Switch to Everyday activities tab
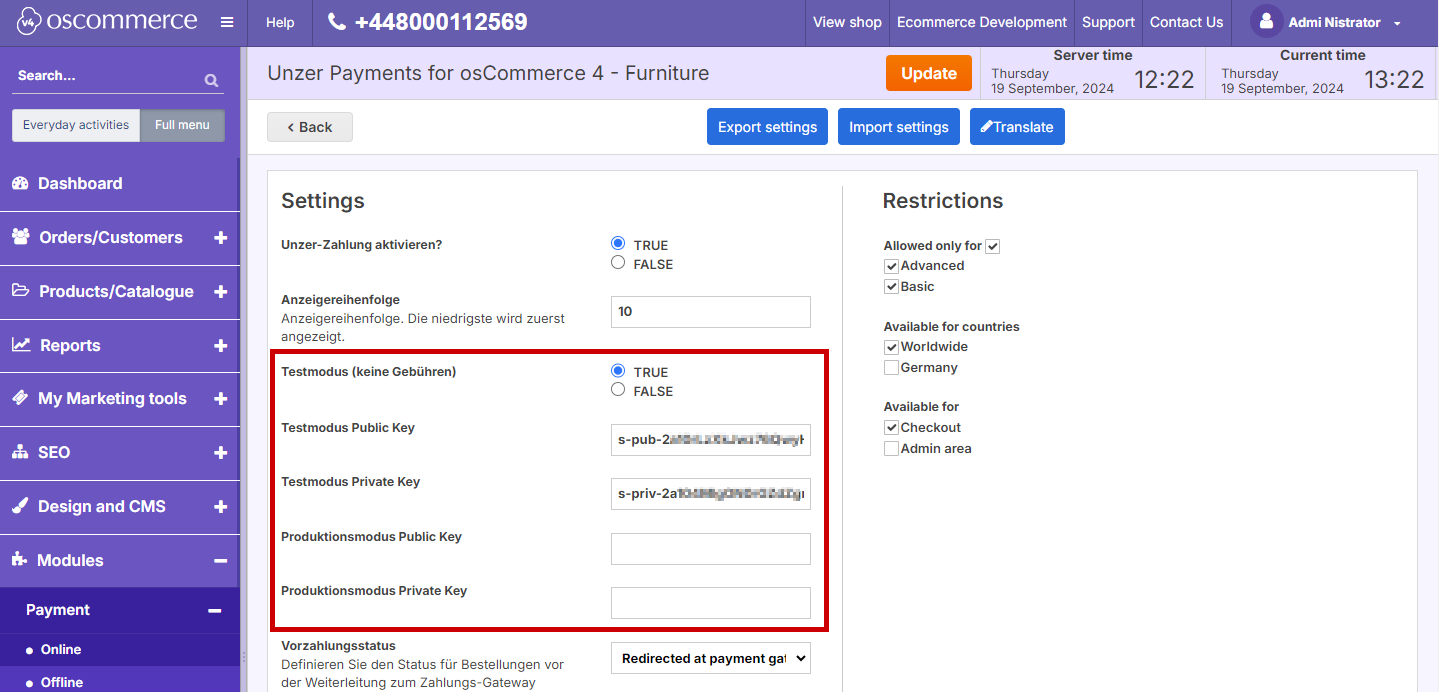The width and height of the screenshot is (1439, 692). click(76, 125)
